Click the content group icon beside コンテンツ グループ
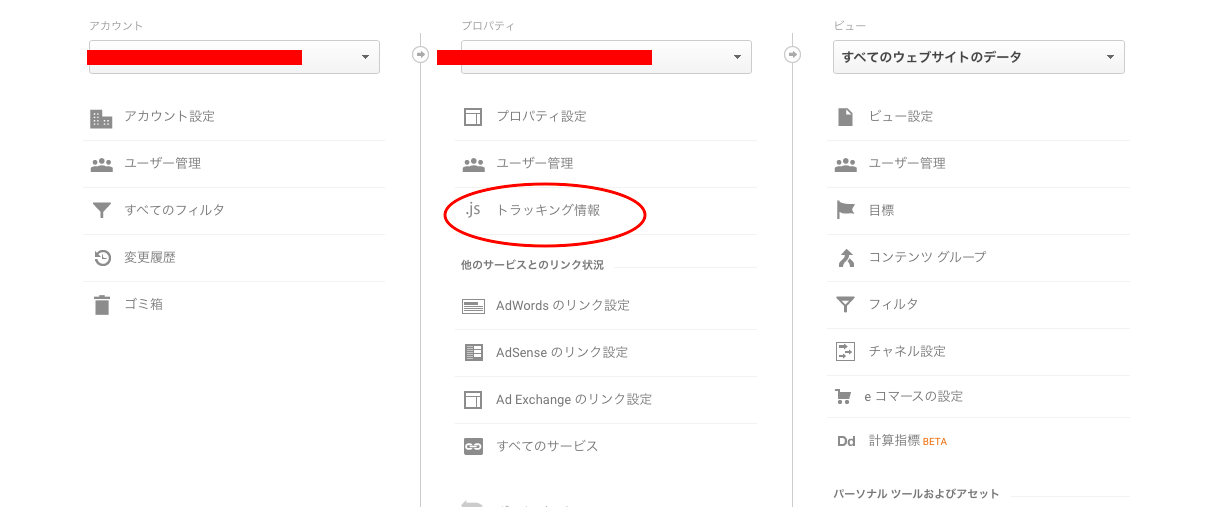Viewport: 1216px width, 507px height. 846,258
